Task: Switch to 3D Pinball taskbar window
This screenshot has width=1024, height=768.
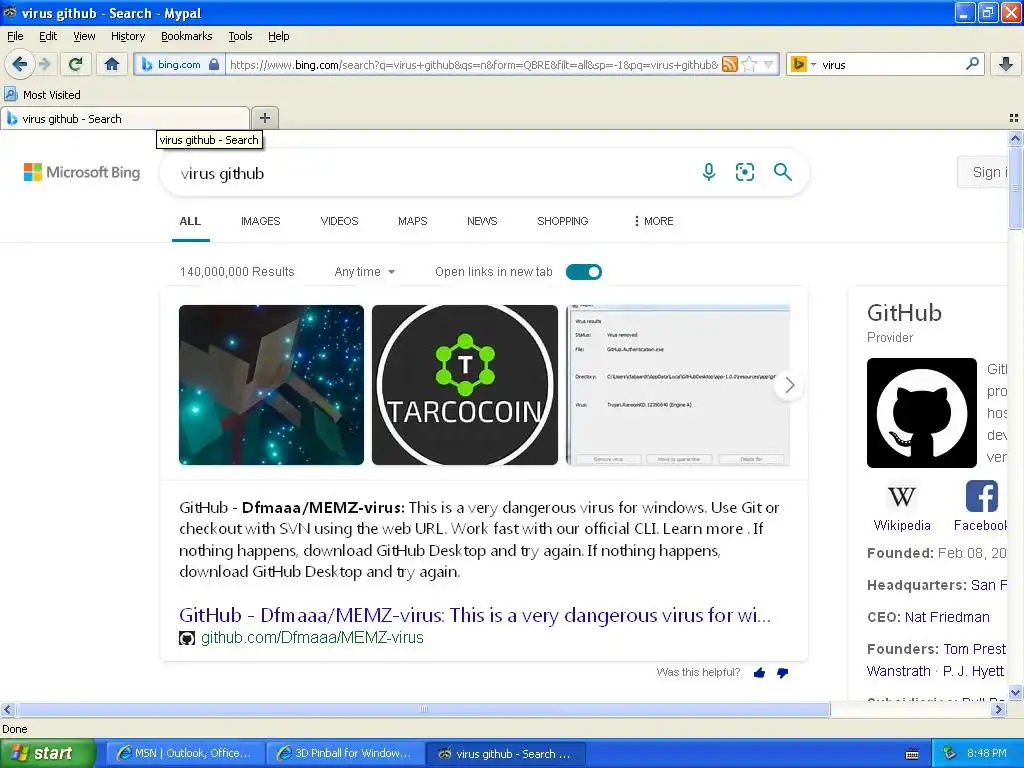Action: tap(345, 754)
